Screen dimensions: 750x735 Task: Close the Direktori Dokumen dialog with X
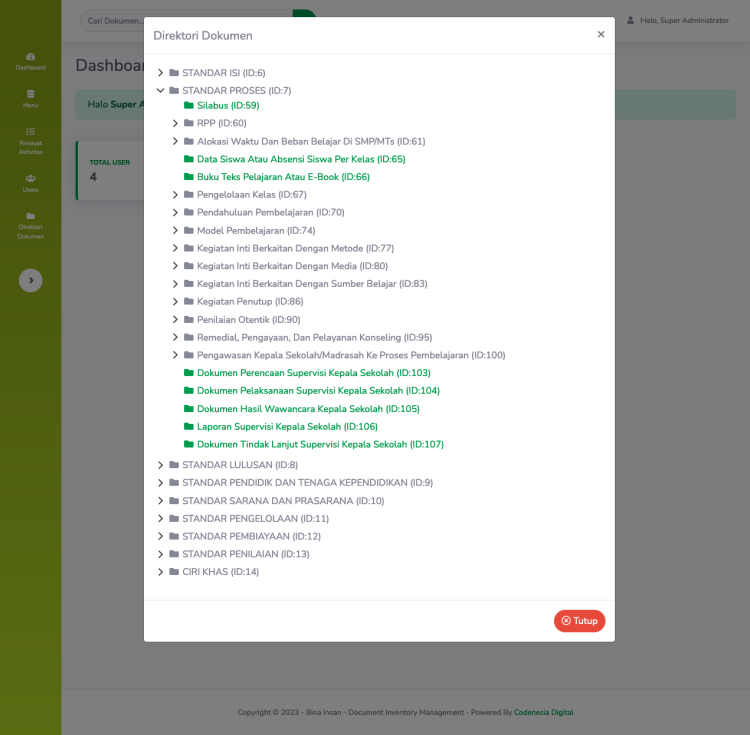click(601, 34)
